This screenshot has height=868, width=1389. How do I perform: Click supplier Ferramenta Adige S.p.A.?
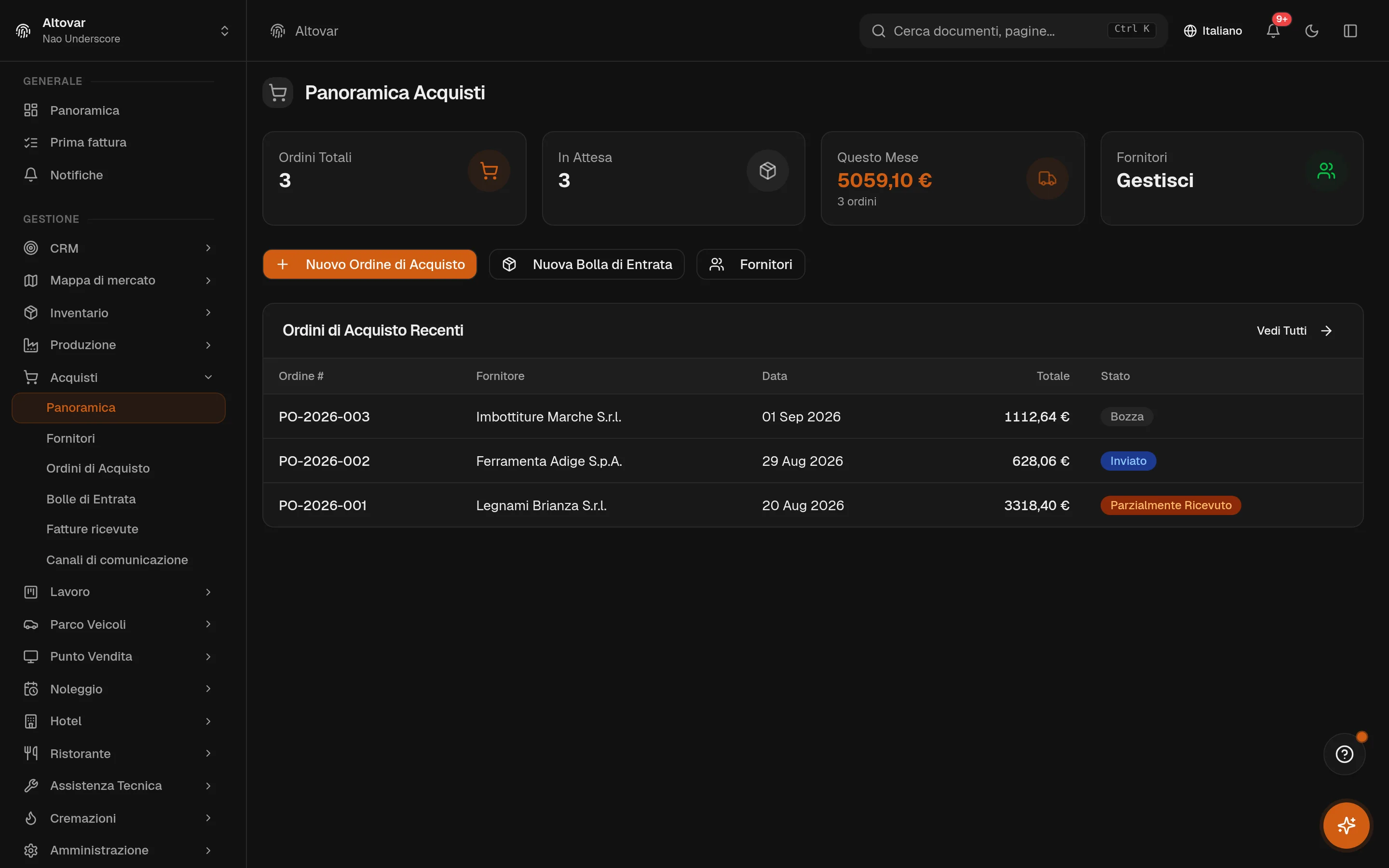(x=549, y=461)
